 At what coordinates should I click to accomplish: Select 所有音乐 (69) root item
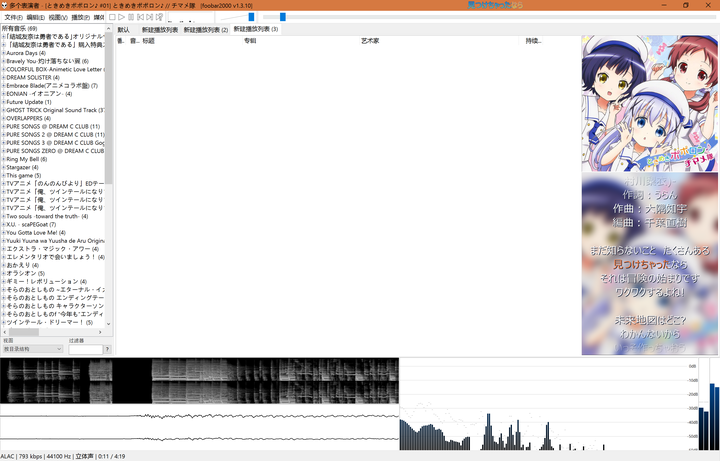click(19, 28)
